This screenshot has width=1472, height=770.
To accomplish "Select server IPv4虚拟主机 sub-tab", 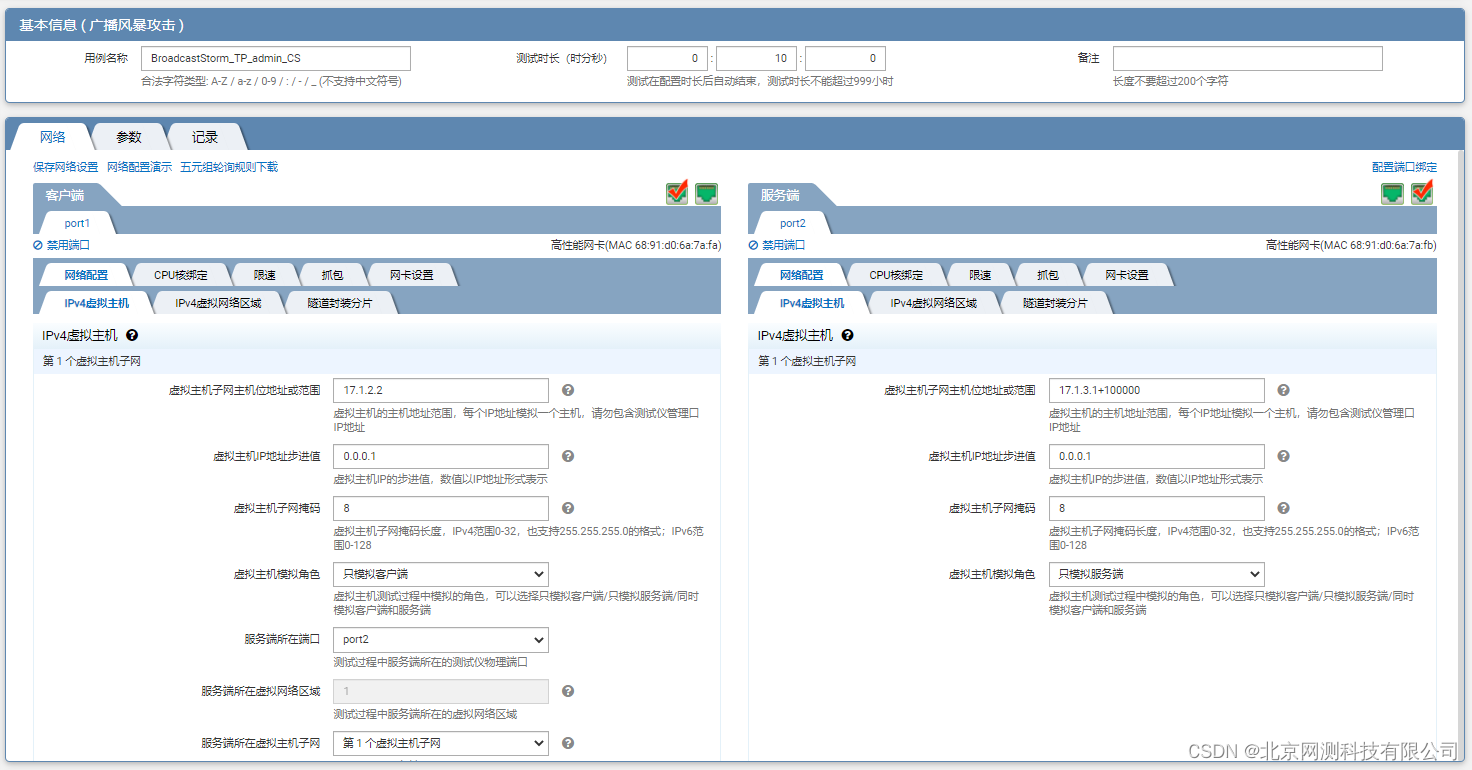I will pos(812,303).
